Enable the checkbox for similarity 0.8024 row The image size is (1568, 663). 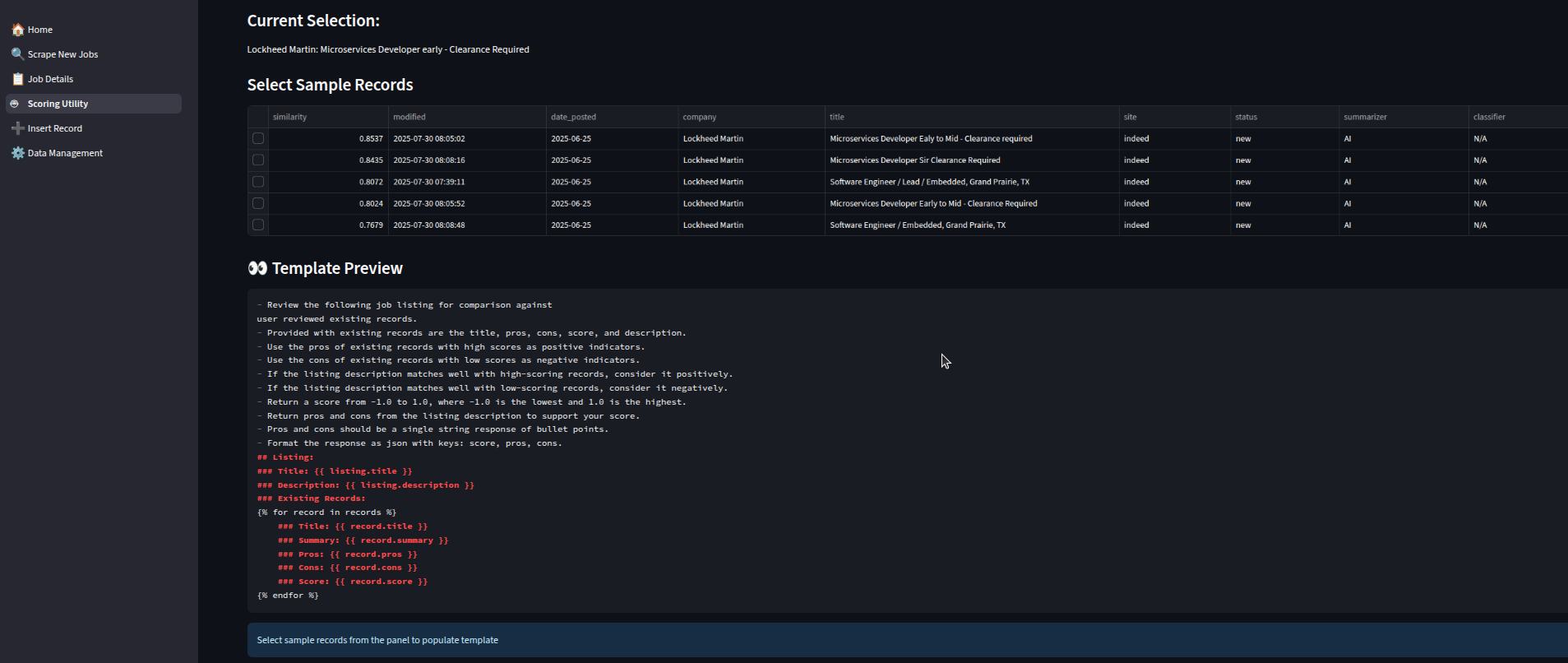point(258,203)
